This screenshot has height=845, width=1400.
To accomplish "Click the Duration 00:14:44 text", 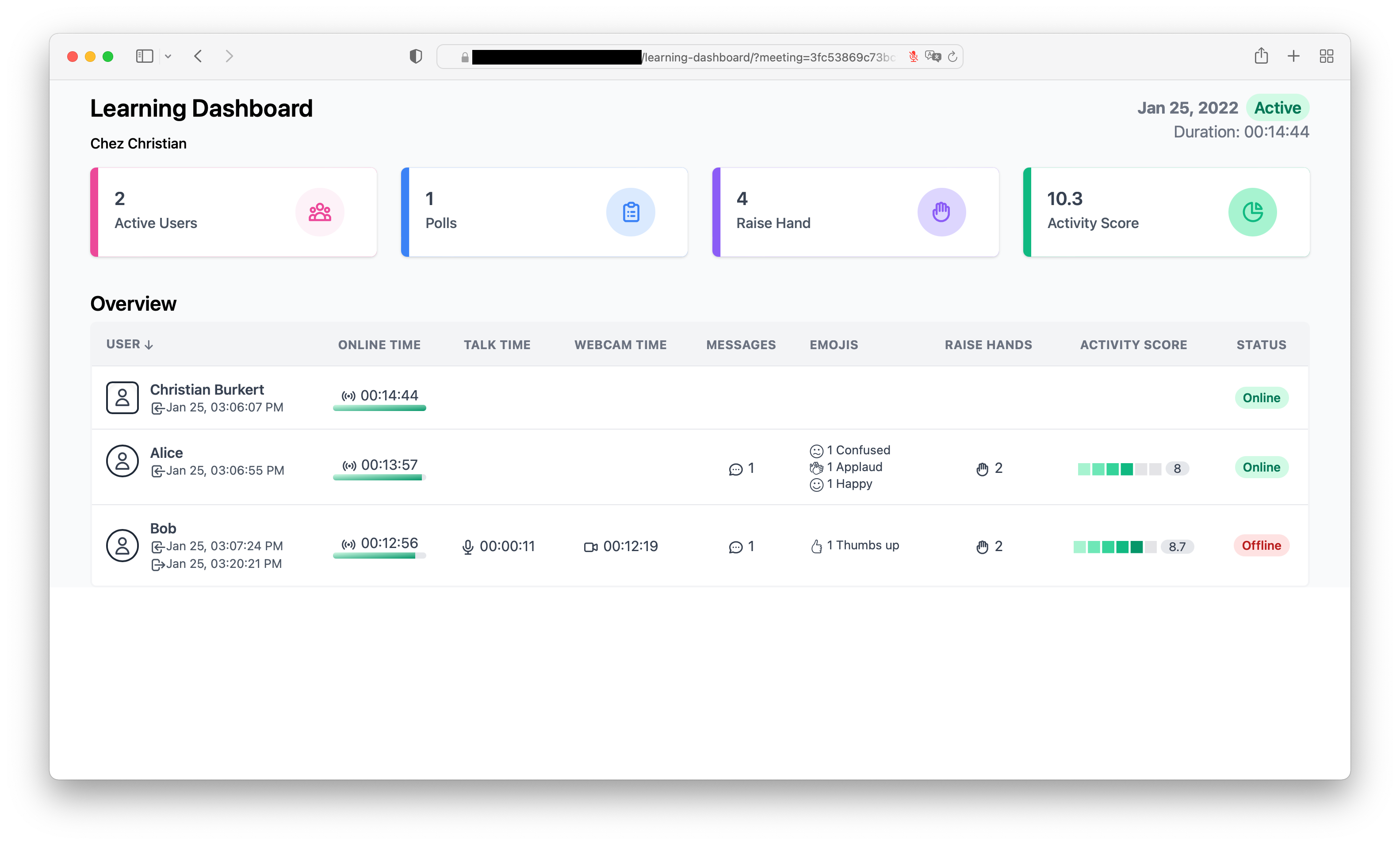I will (x=1242, y=132).
